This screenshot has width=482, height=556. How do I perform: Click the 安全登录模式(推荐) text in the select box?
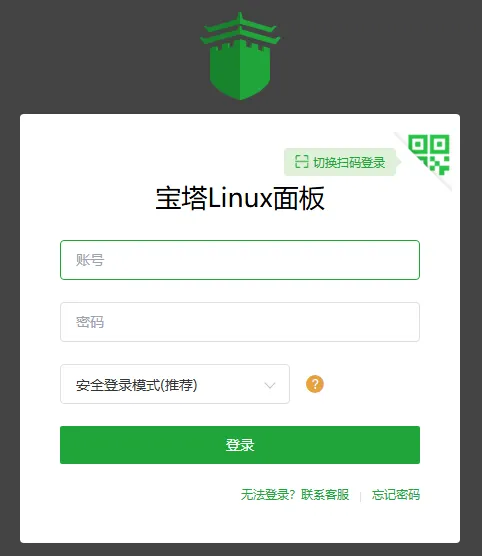pos(137,385)
